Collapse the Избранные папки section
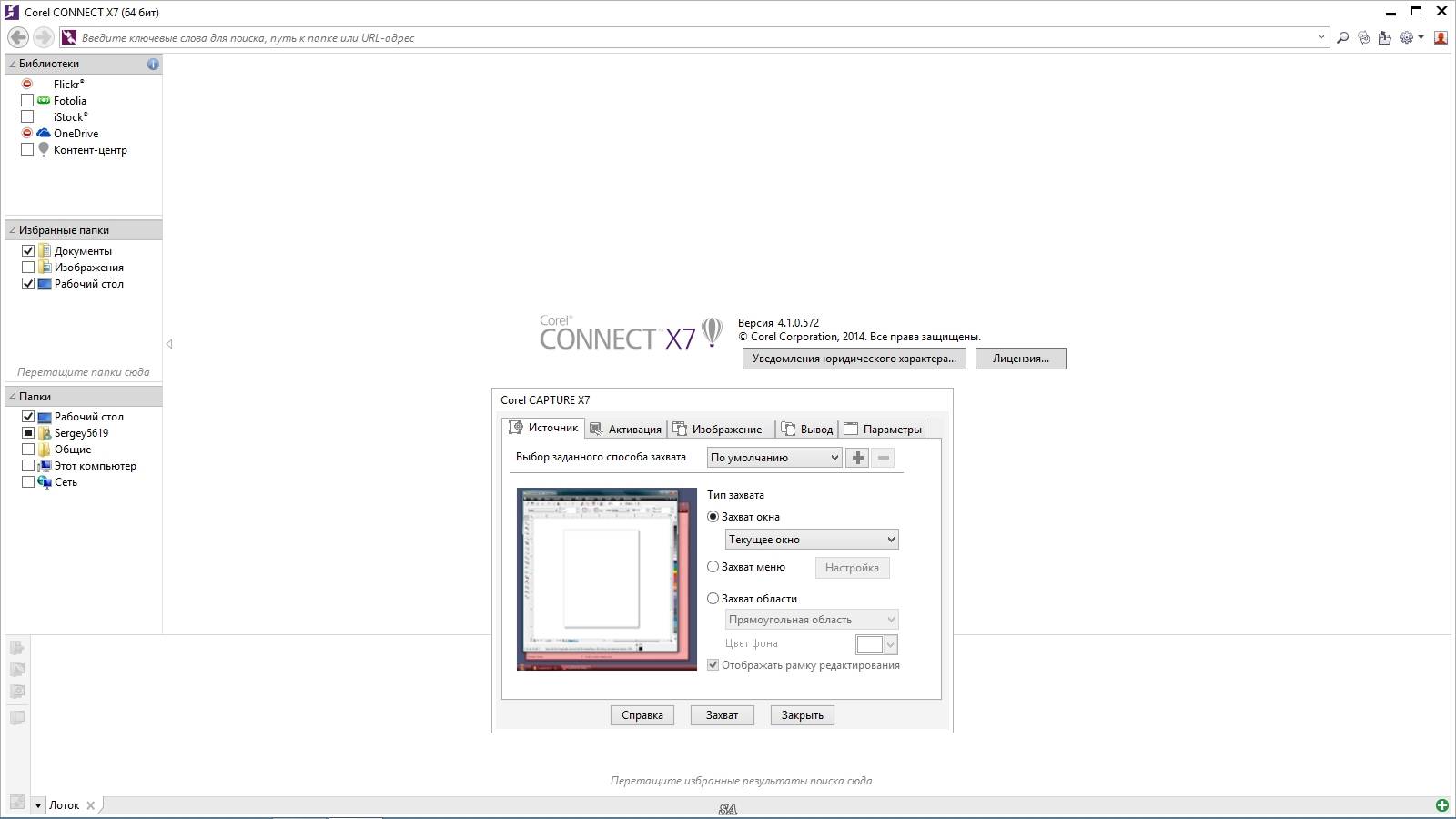Screen dimensions: 1456x819 (13, 230)
